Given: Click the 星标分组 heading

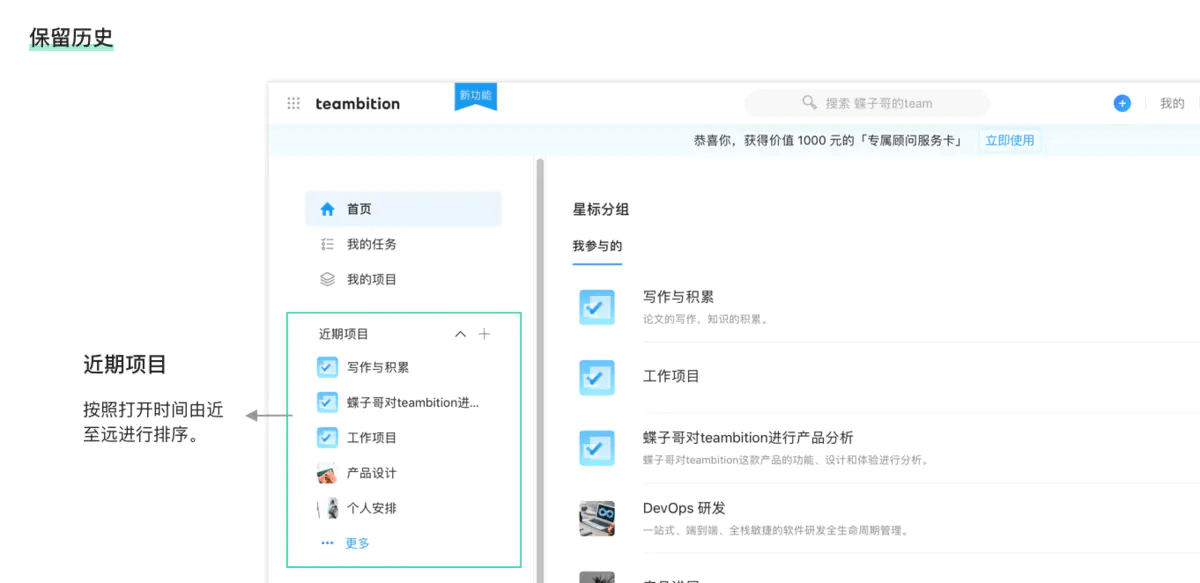Looking at the screenshot, I should click(x=601, y=209).
